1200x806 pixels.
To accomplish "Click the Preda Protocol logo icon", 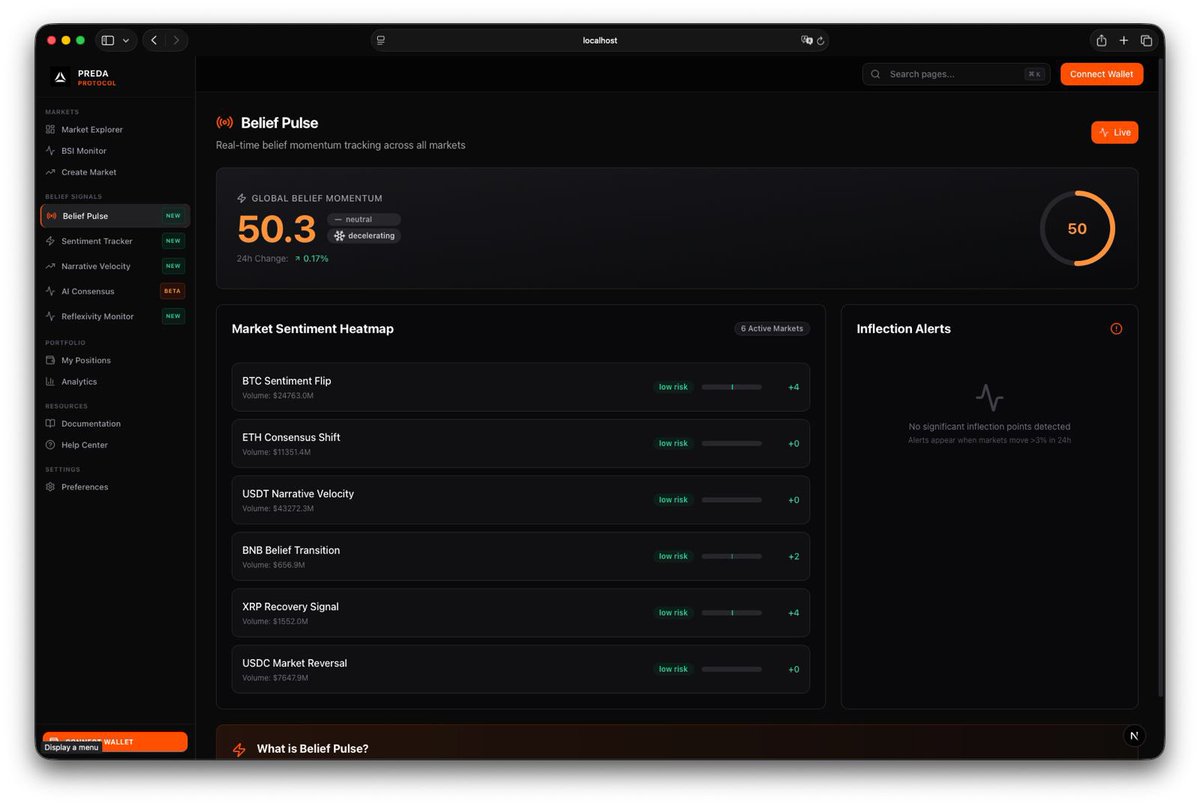I will 60,77.
